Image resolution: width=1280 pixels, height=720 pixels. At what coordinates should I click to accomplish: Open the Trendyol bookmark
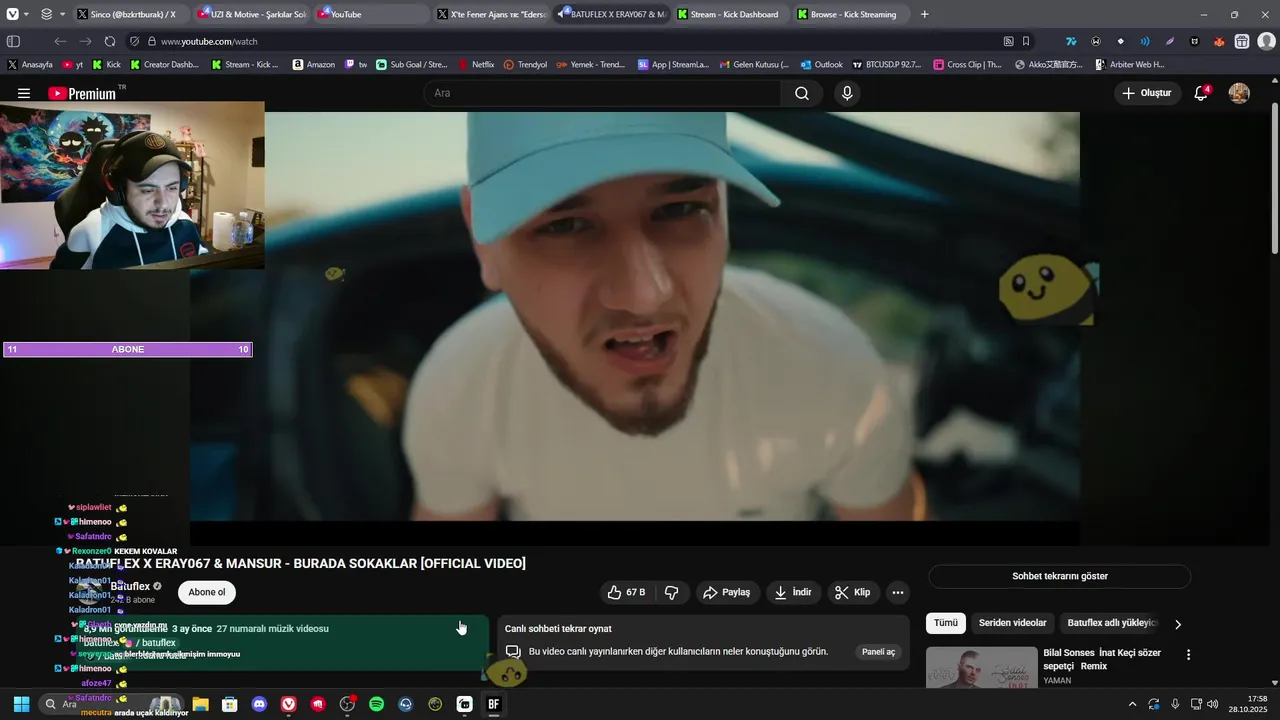tap(525, 64)
